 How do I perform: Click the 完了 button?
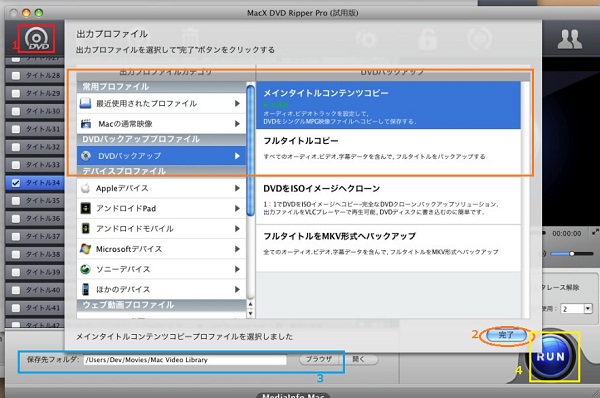(506, 335)
